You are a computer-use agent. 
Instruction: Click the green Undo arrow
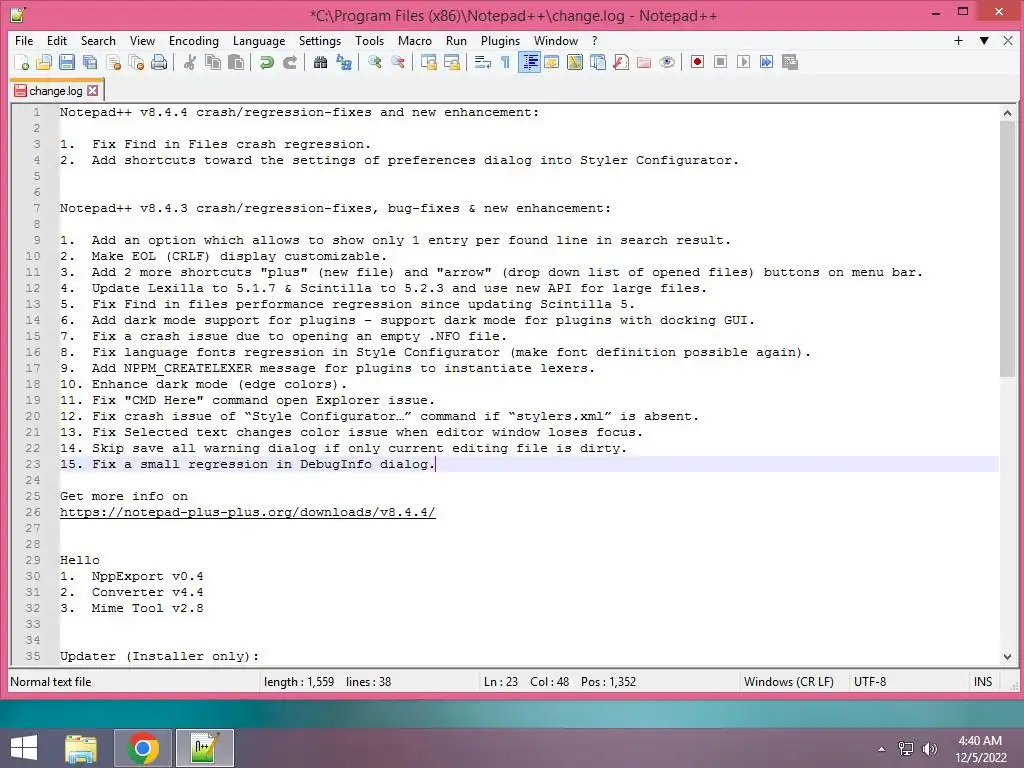[266, 62]
